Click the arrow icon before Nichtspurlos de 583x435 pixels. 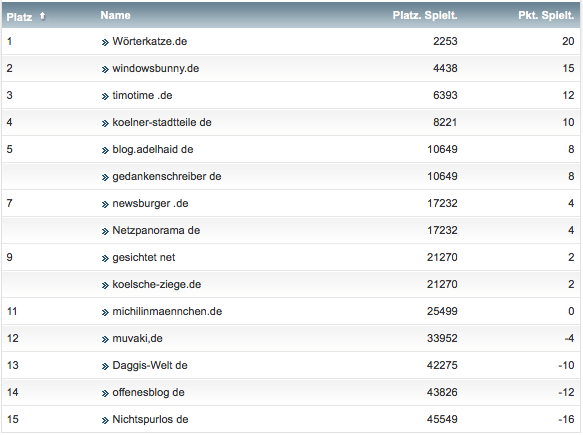point(105,420)
